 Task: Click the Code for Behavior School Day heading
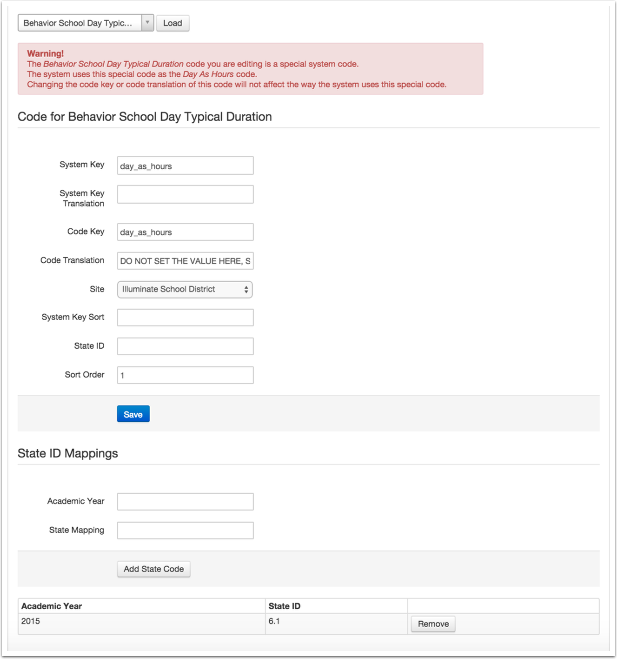[x=145, y=117]
